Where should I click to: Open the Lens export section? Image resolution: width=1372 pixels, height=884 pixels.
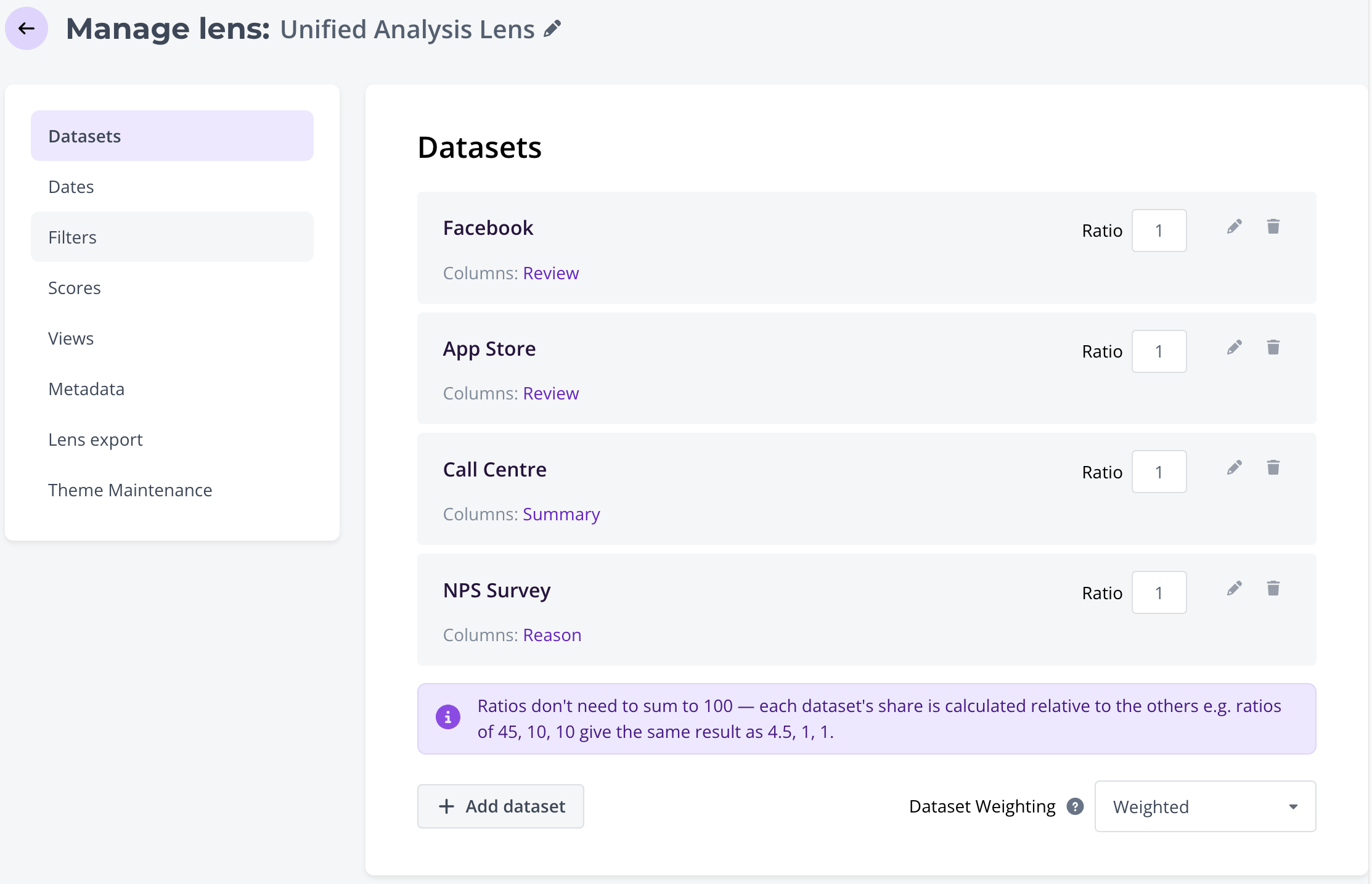pos(172,439)
